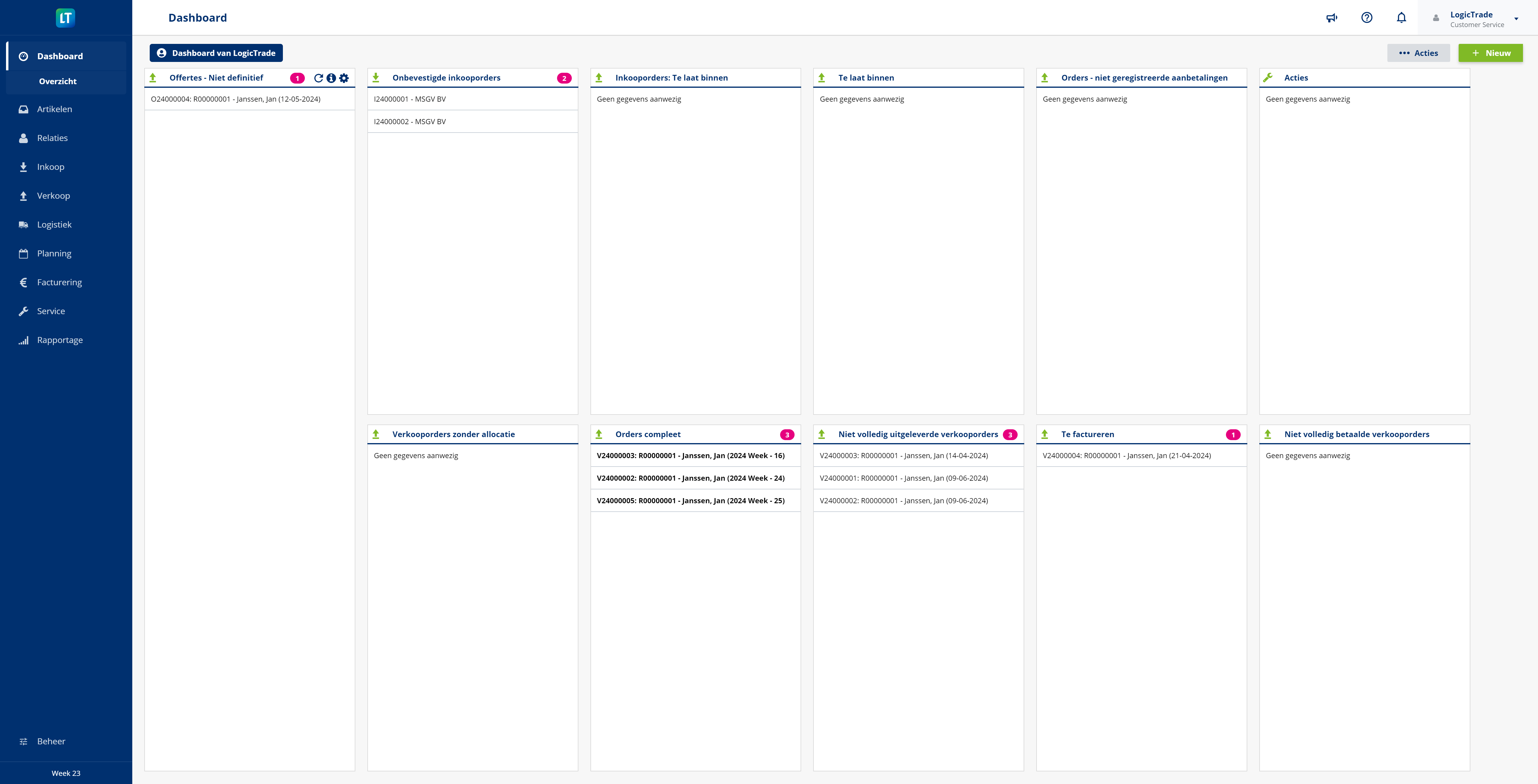Click the Dashboard page heading

pos(198,18)
